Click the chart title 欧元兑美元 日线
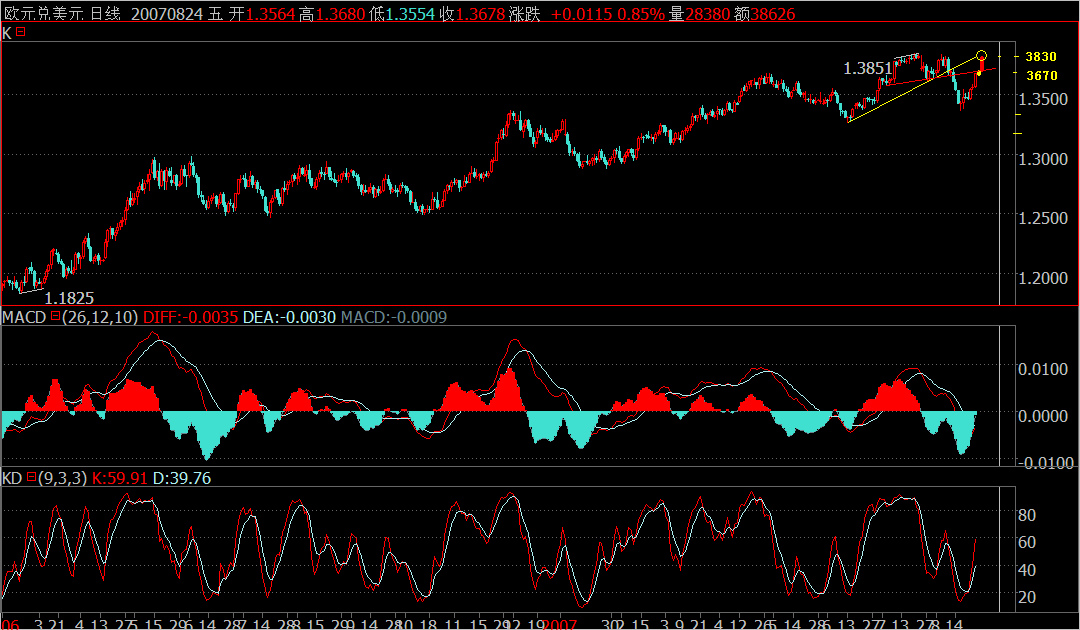 click(x=63, y=14)
